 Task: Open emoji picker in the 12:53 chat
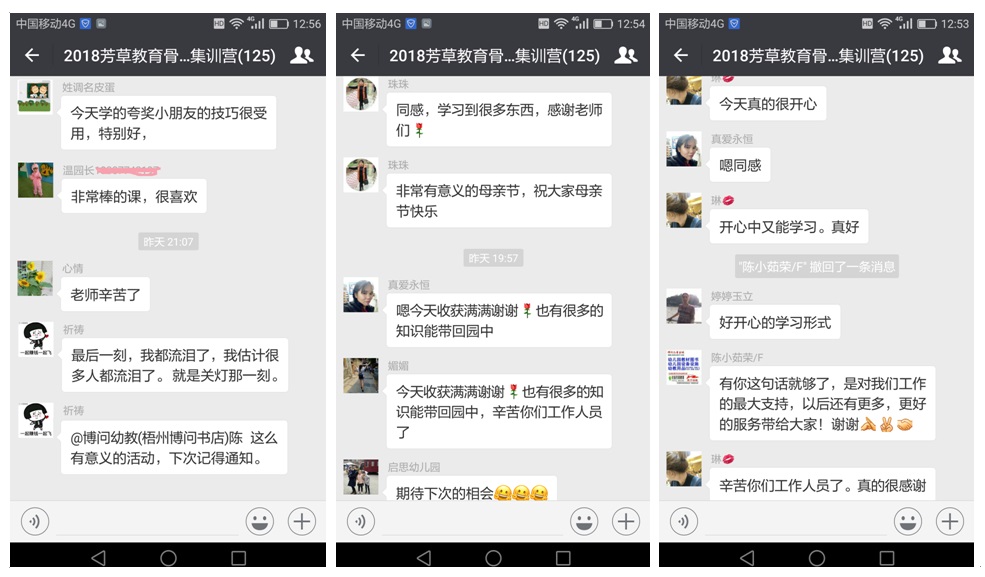click(x=908, y=521)
